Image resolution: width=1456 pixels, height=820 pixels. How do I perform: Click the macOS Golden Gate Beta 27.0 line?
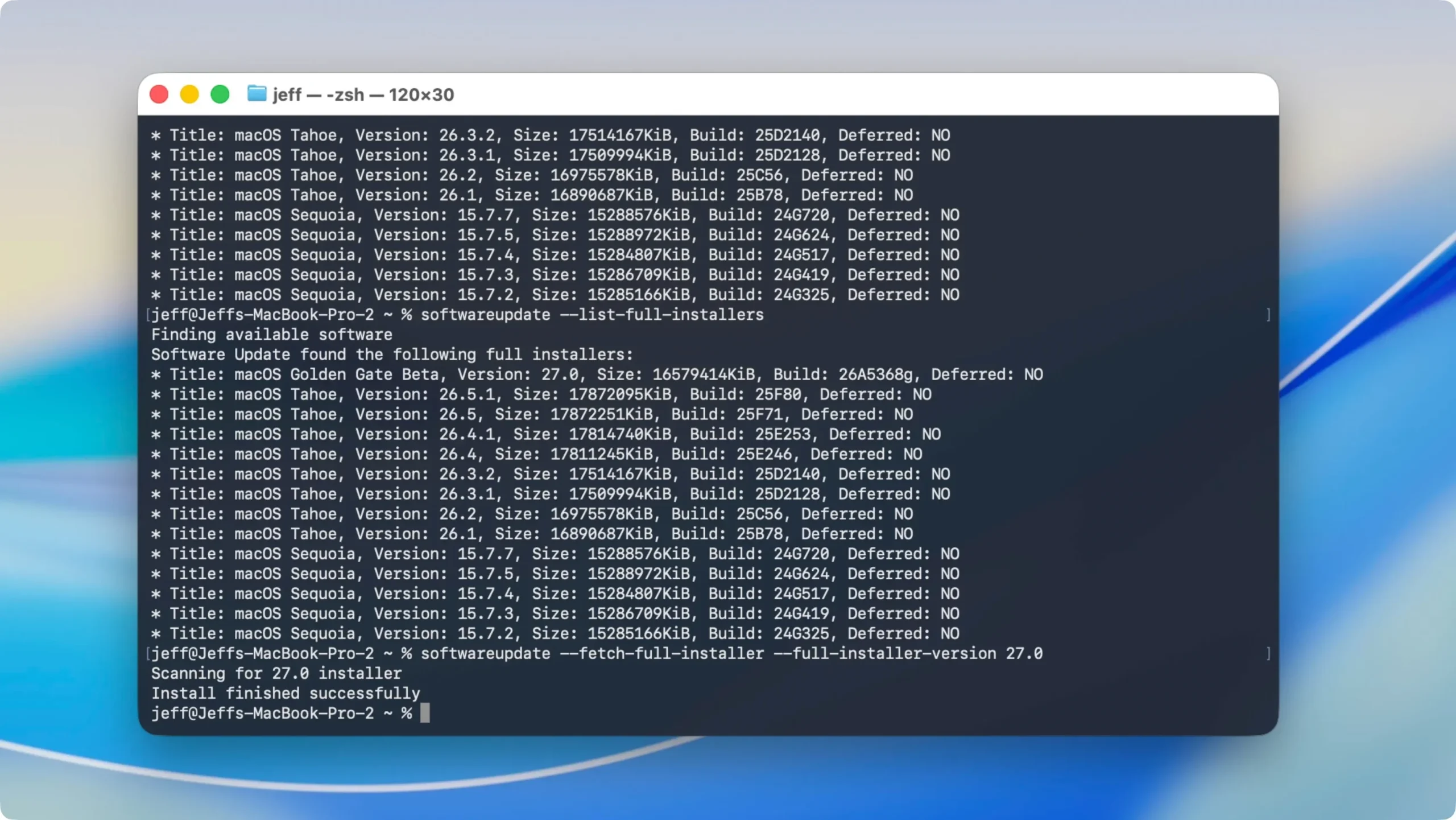(x=597, y=374)
